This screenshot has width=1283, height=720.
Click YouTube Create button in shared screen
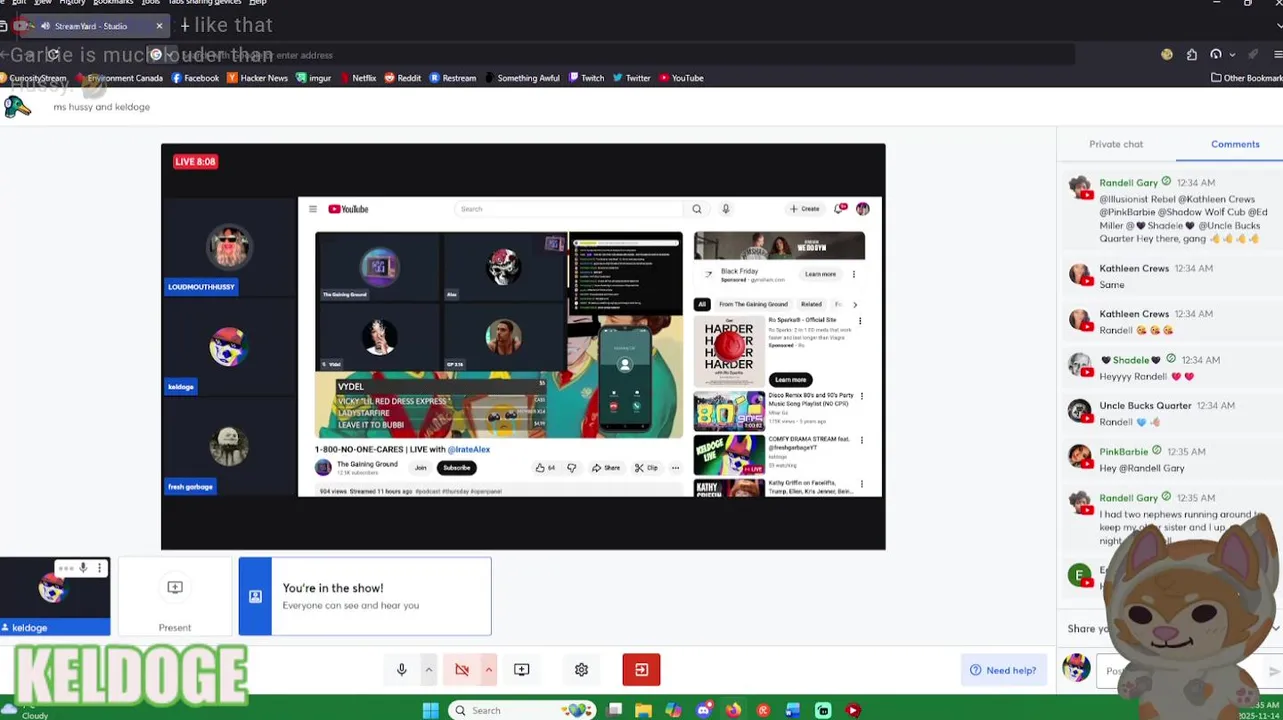tap(805, 209)
